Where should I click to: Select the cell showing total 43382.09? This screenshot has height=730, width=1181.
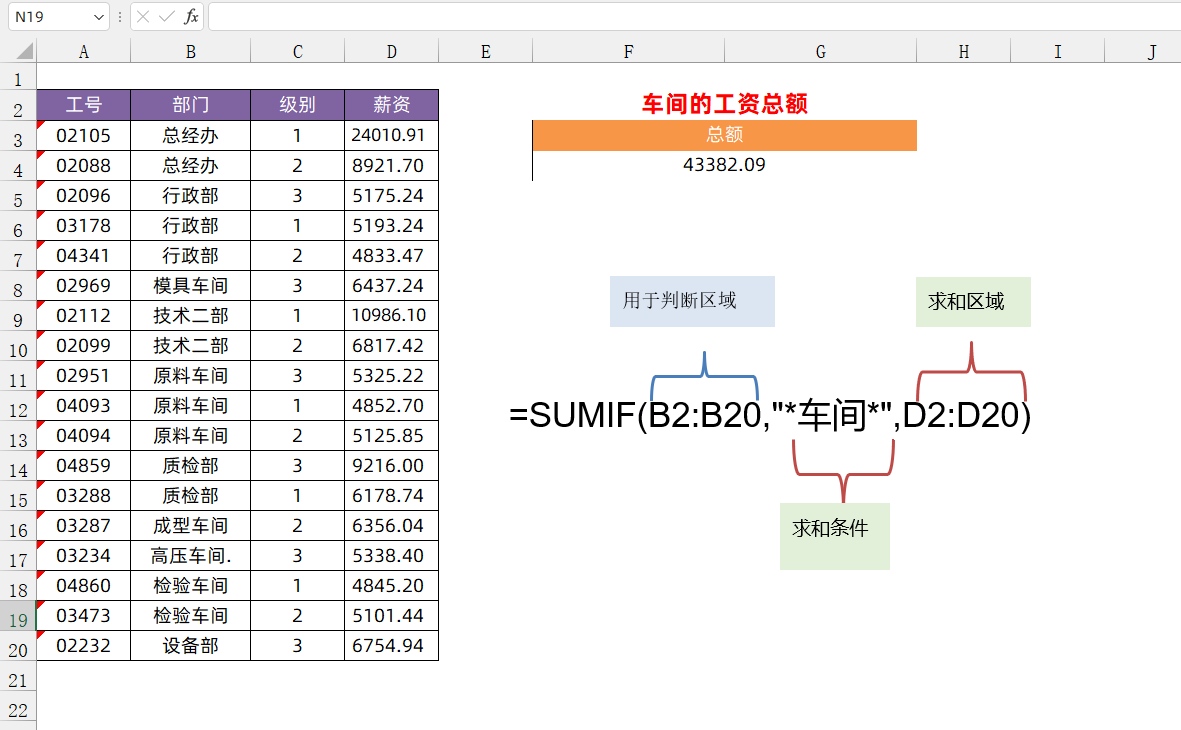click(x=723, y=164)
